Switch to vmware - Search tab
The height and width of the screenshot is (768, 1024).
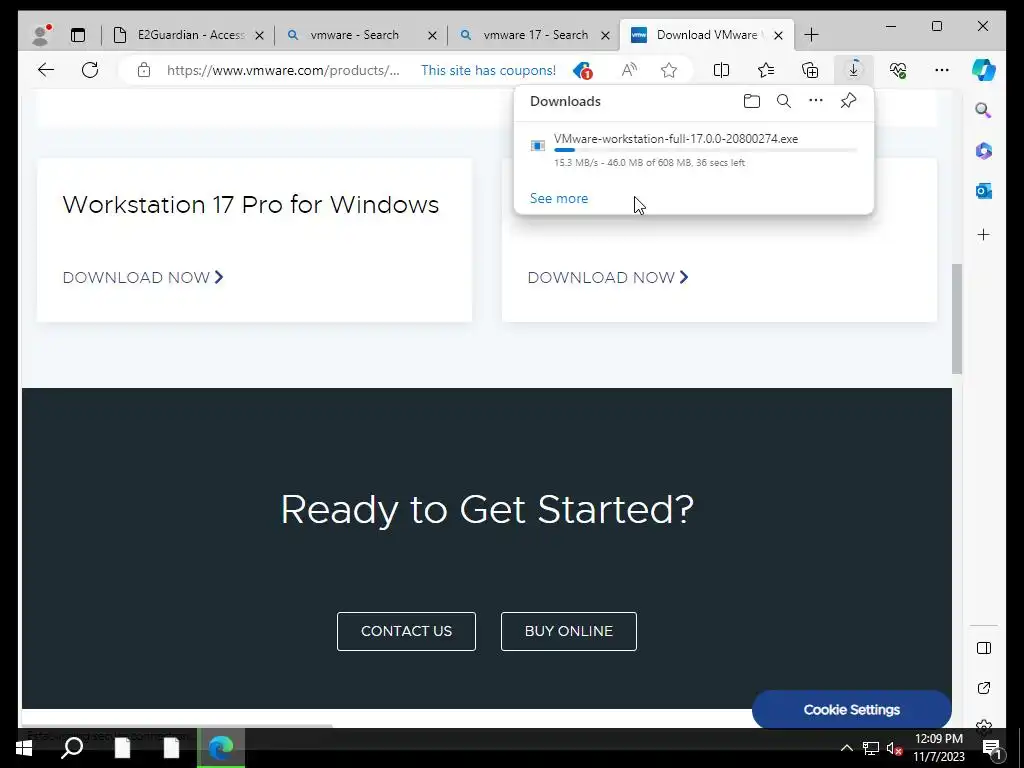point(362,35)
